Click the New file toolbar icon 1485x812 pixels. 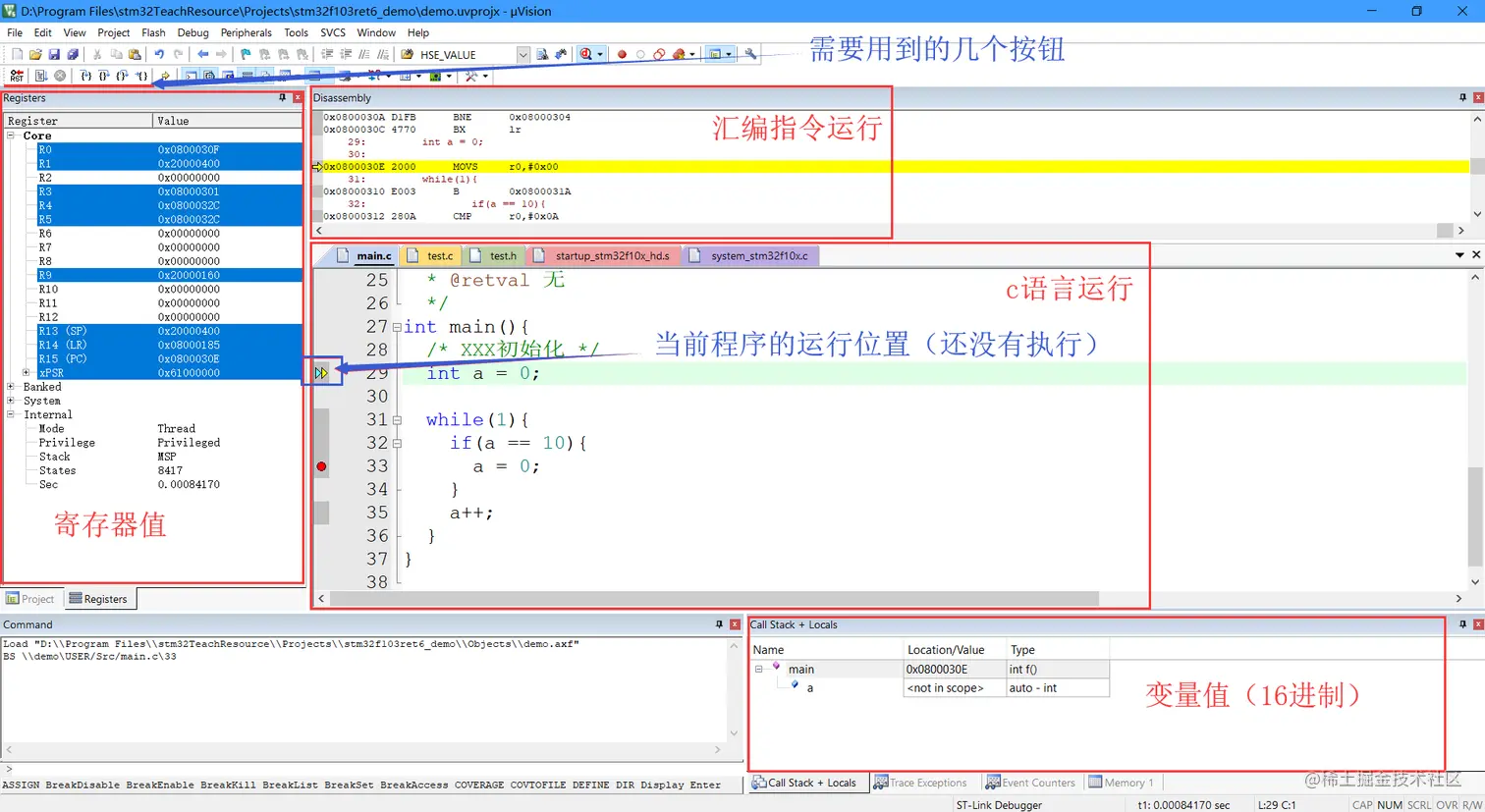click(17, 55)
